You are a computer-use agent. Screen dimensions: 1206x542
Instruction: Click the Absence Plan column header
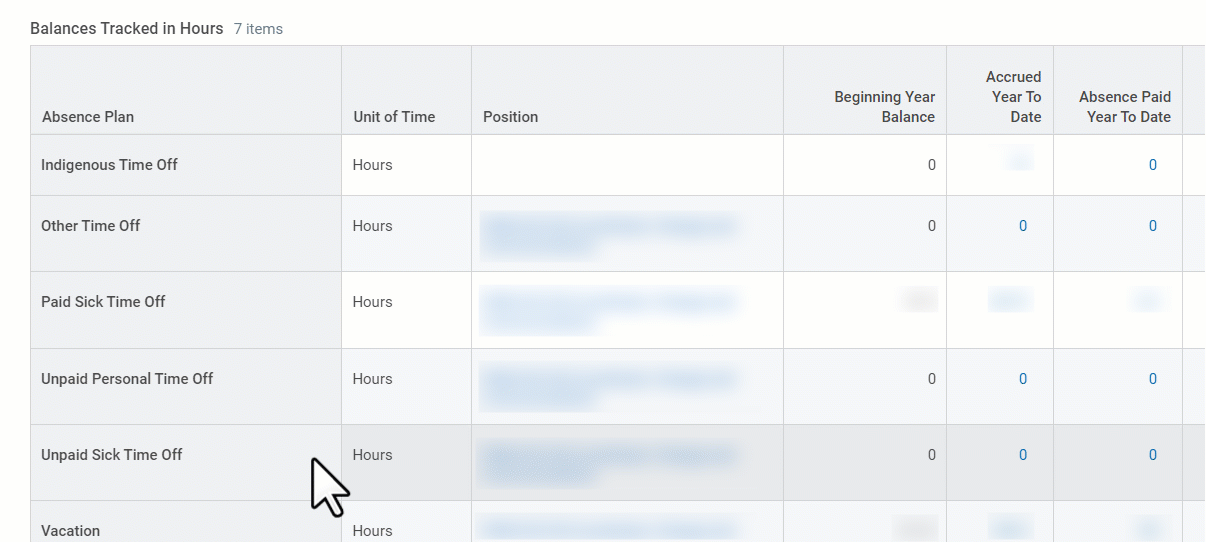[88, 117]
